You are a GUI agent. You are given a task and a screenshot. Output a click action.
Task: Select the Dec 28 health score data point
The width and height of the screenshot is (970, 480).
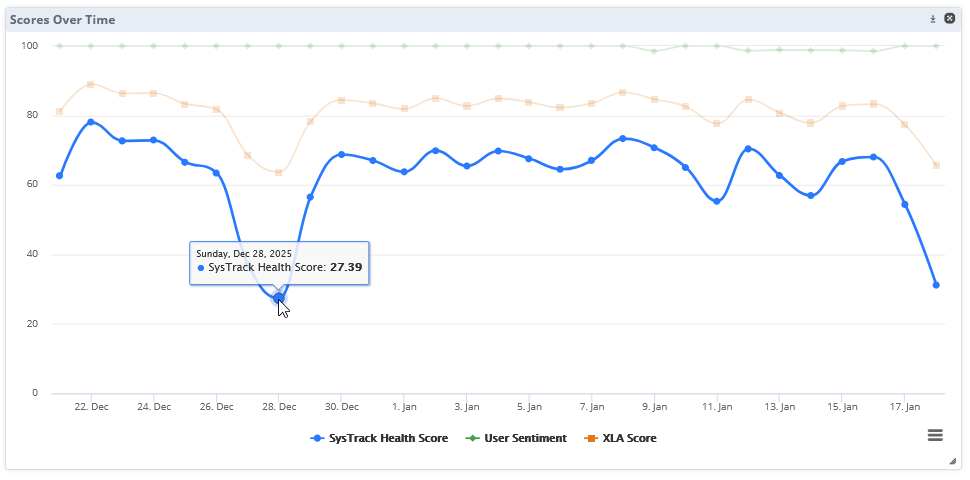(x=279, y=298)
